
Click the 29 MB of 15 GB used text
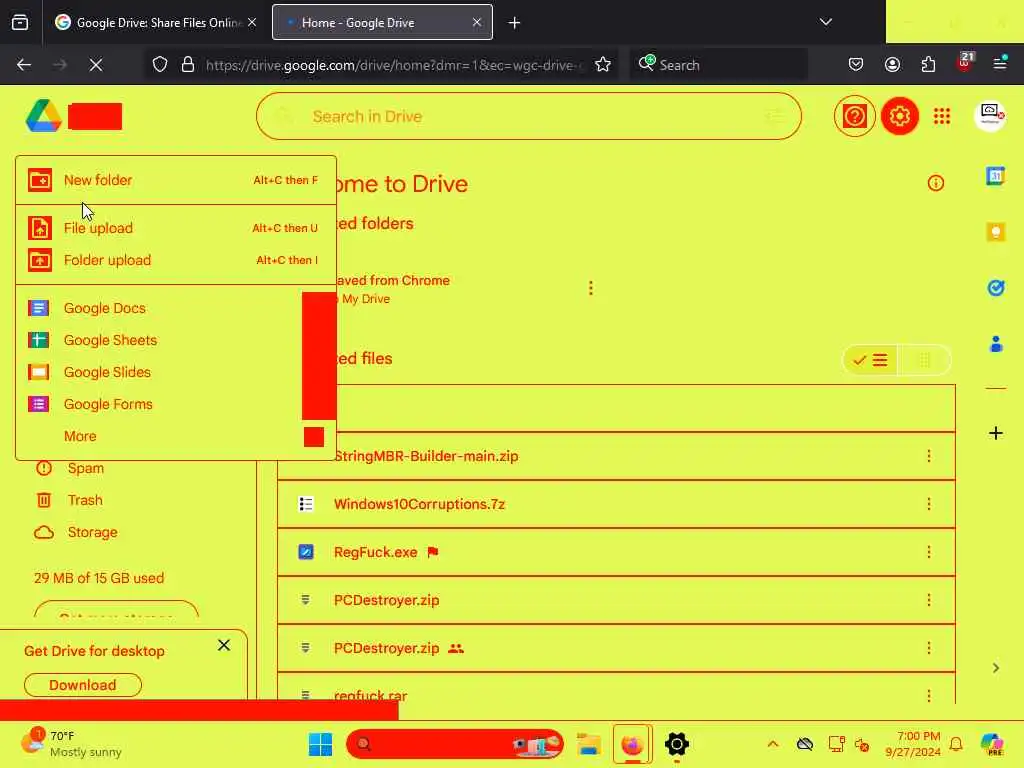pyautogui.click(x=99, y=578)
